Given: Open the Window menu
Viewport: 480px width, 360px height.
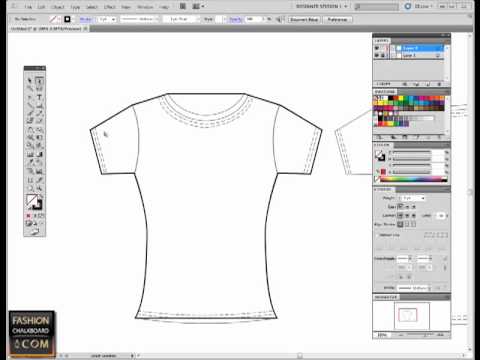Looking at the screenshot, I should pyautogui.click(x=145, y=7).
